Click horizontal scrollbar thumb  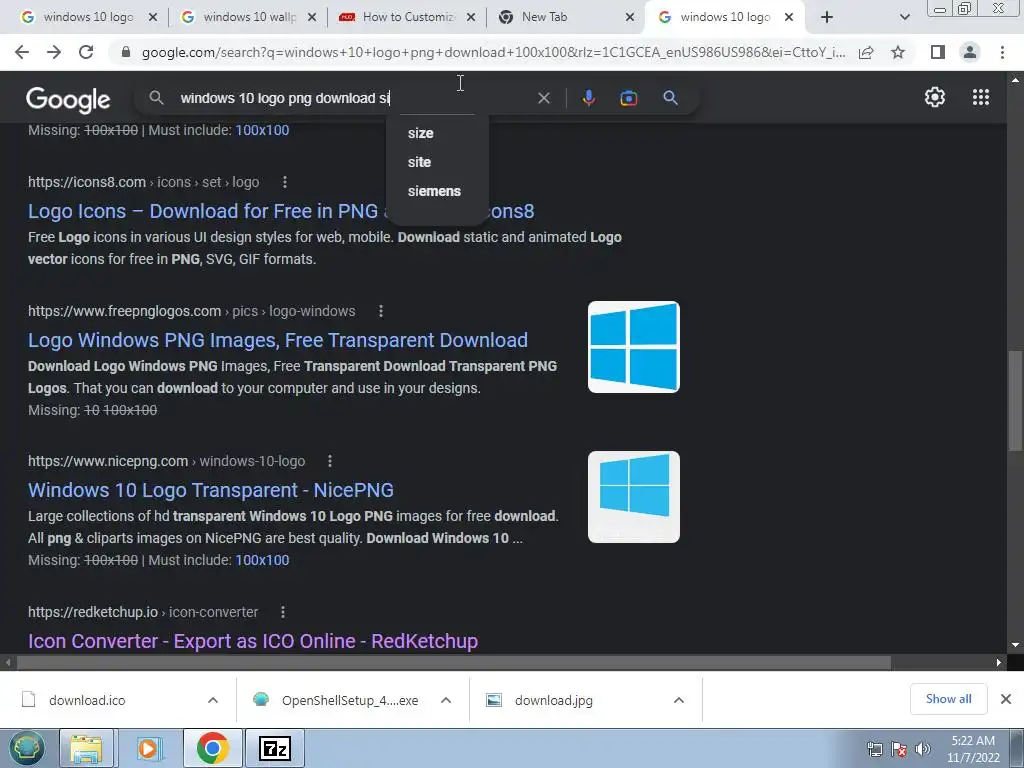point(454,662)
